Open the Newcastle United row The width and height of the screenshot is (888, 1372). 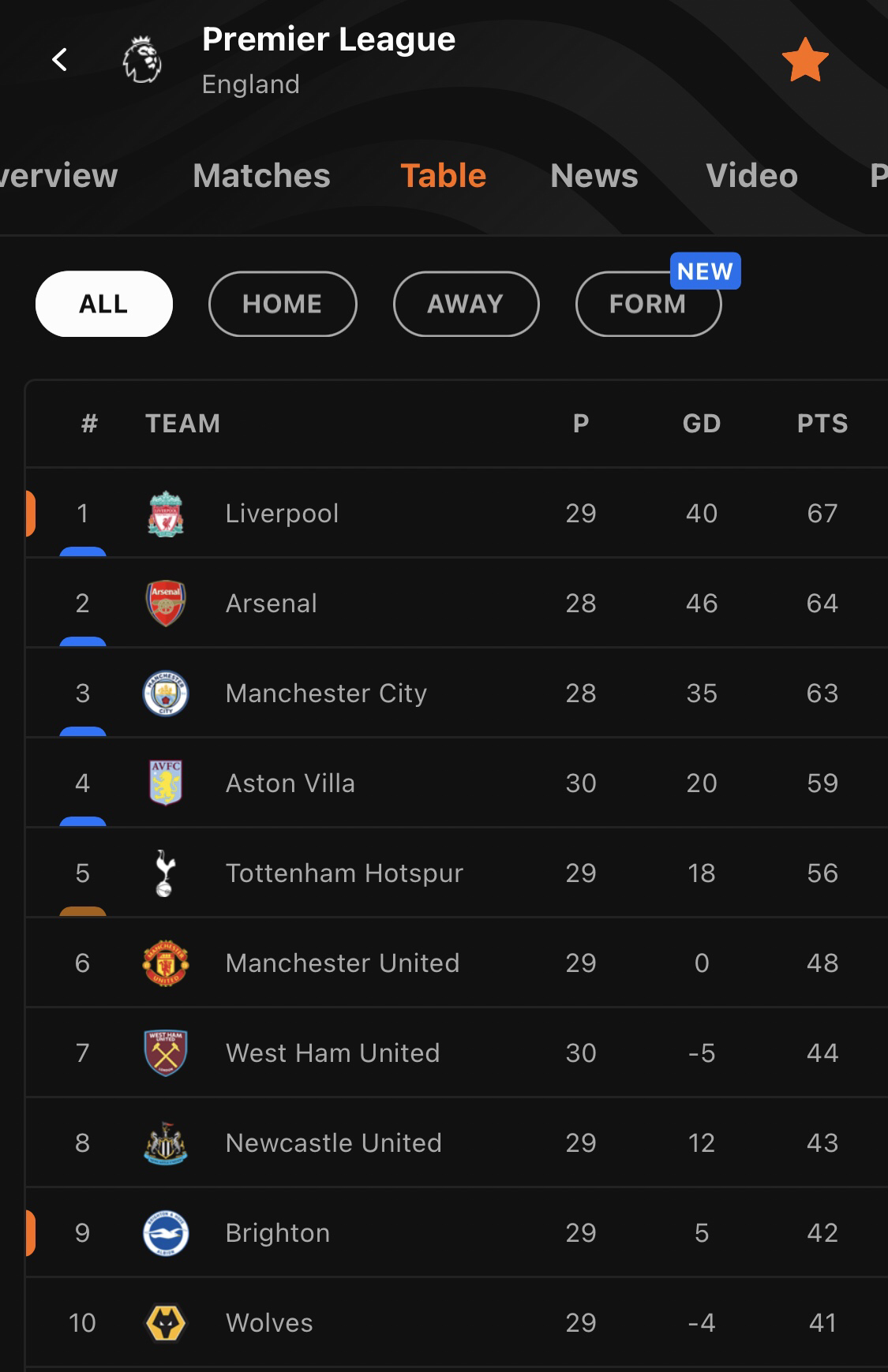click(456, 1143)
